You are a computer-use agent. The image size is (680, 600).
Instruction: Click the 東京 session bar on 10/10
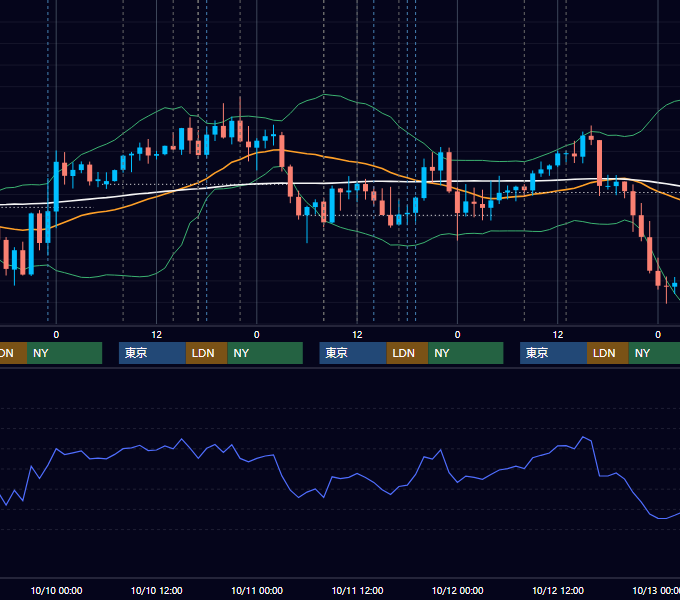(152, 353)
